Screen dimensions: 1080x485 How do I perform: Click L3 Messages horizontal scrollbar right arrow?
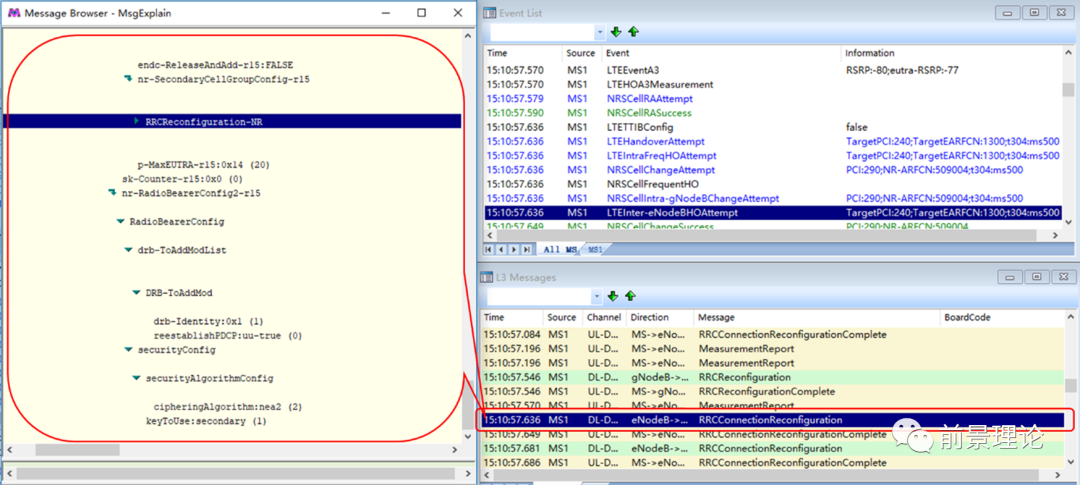1059,475
